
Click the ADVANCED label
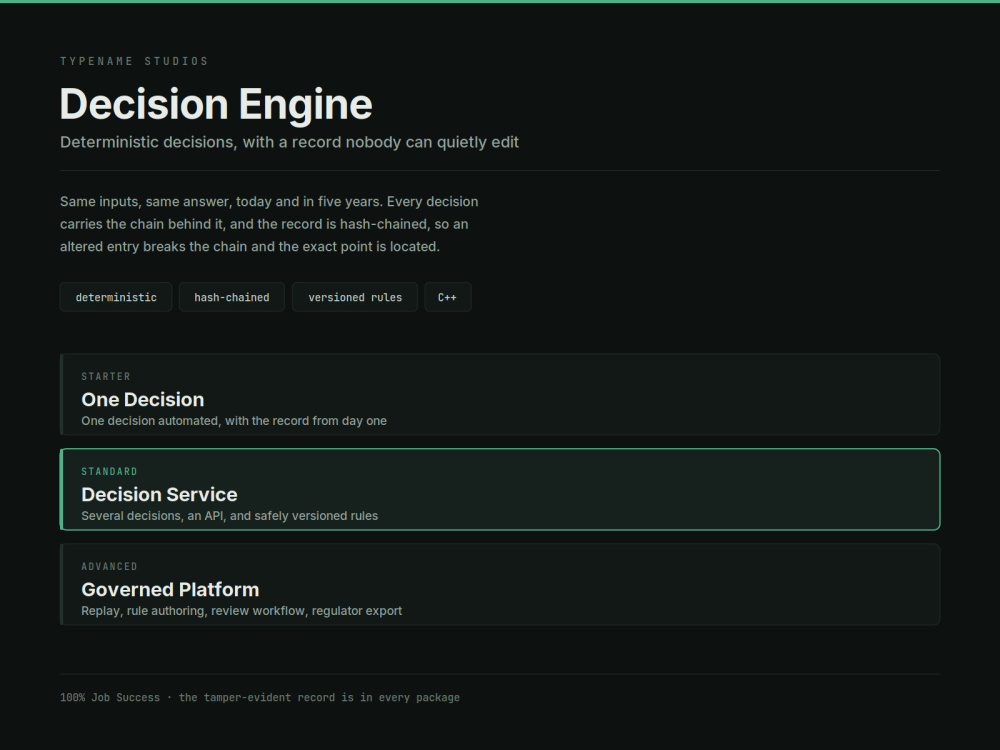109,566
